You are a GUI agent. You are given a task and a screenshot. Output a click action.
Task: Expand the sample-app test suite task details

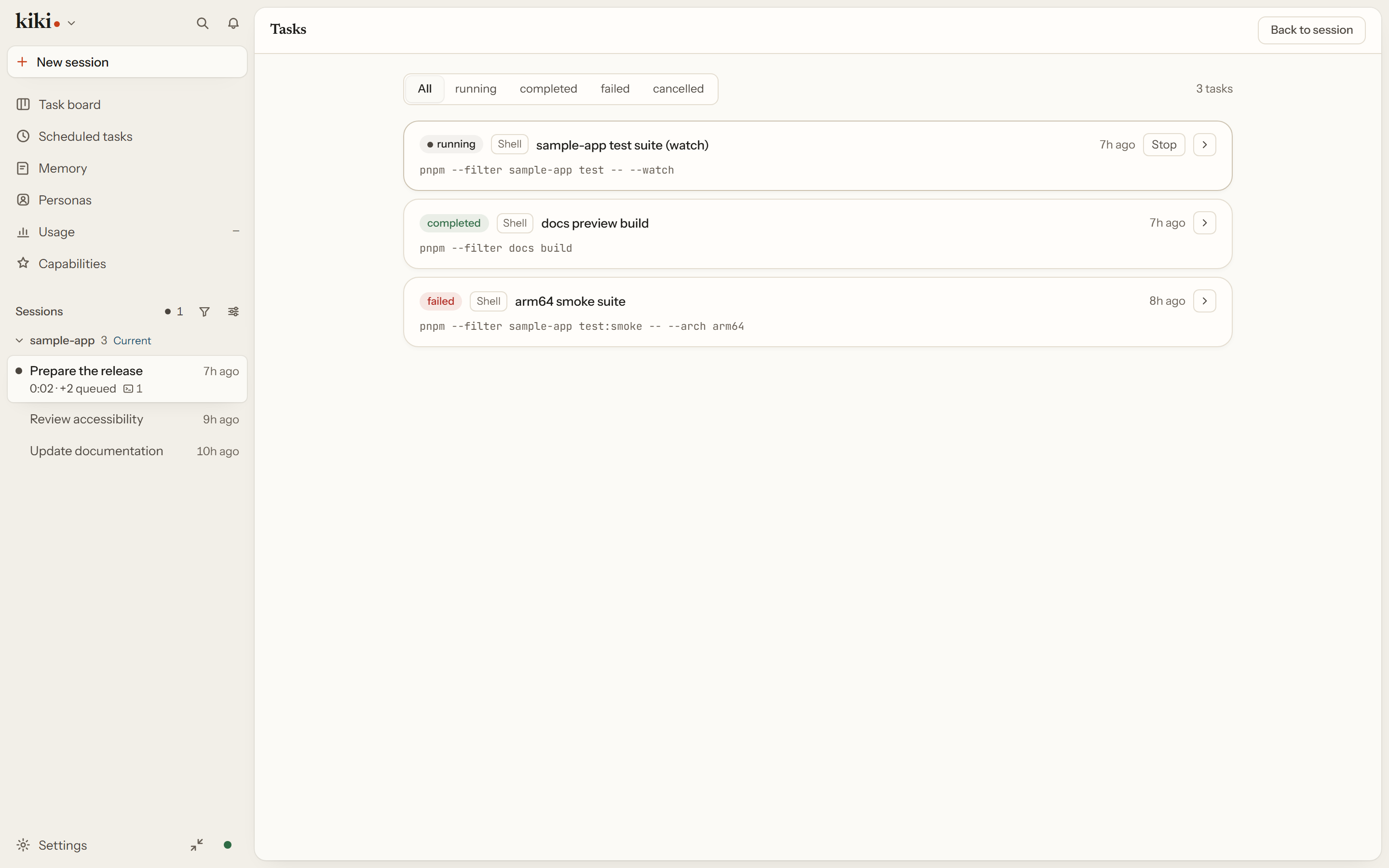click(x=1204, y=145)
